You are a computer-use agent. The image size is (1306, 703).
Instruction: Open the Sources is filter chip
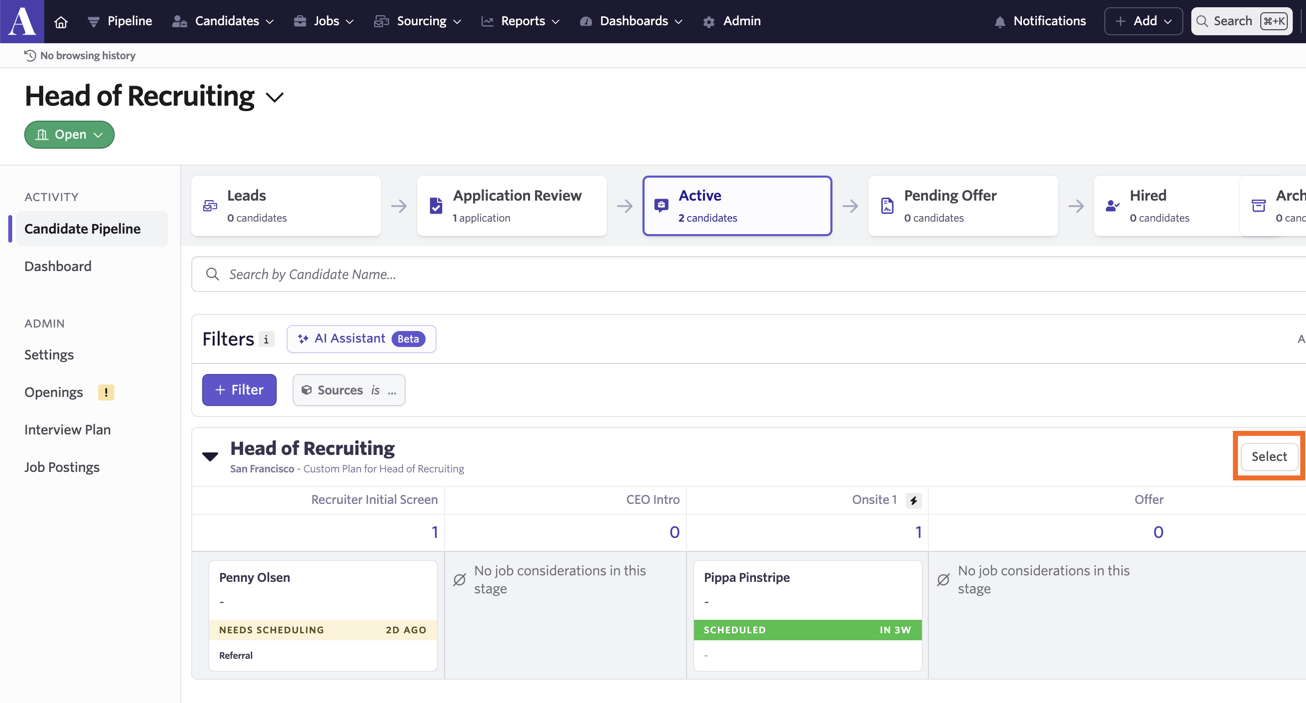[349, 390]
